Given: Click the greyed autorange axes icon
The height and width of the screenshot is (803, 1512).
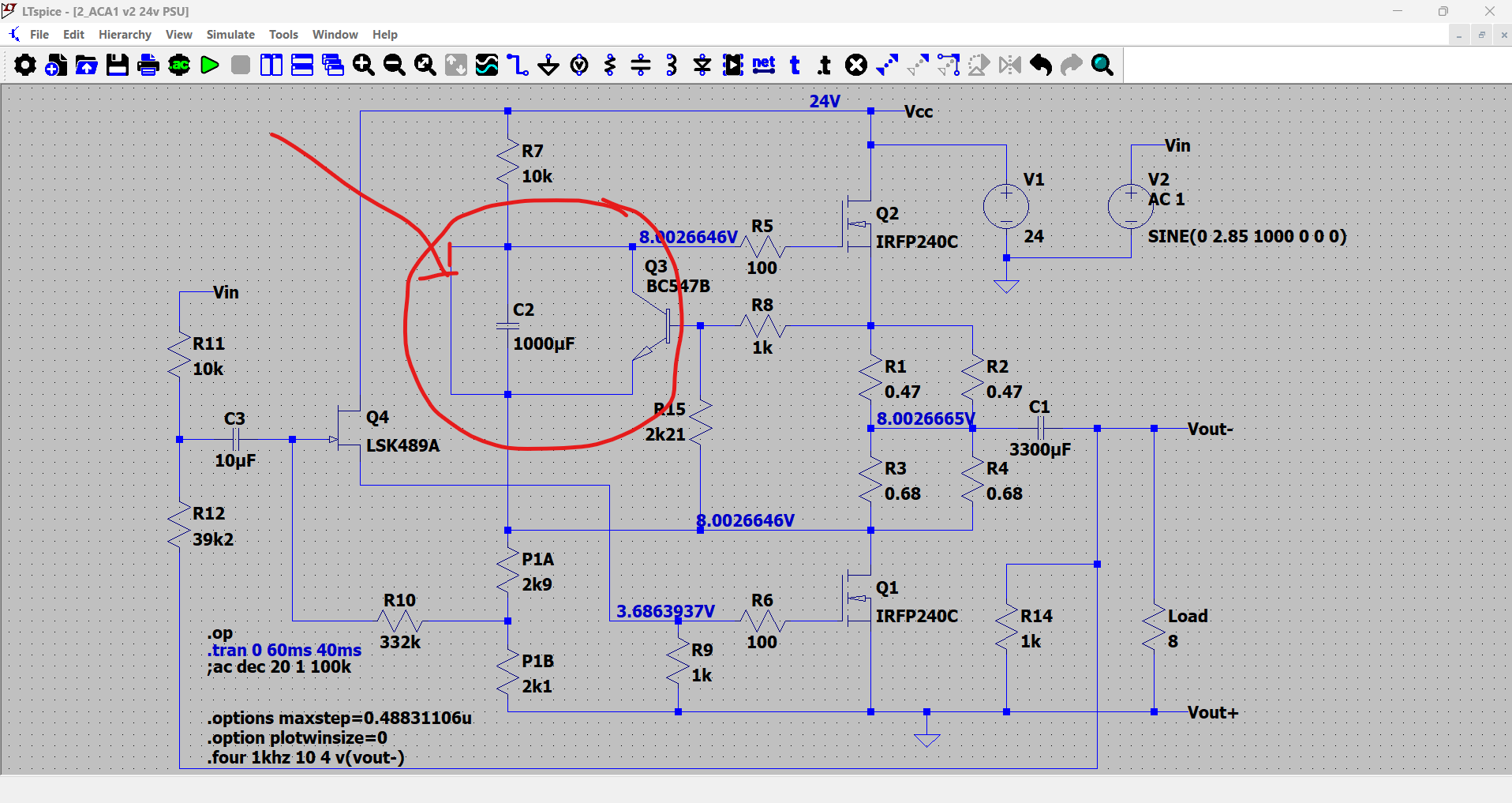Looking at the screenshot, I should (x=456, y=65).
